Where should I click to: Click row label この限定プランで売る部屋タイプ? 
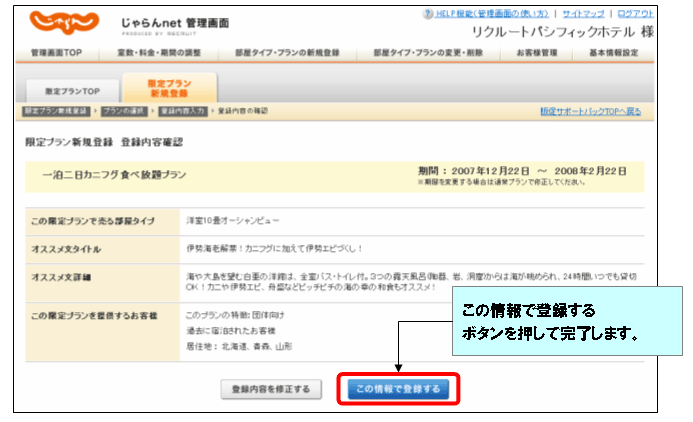tap(93, 221)
